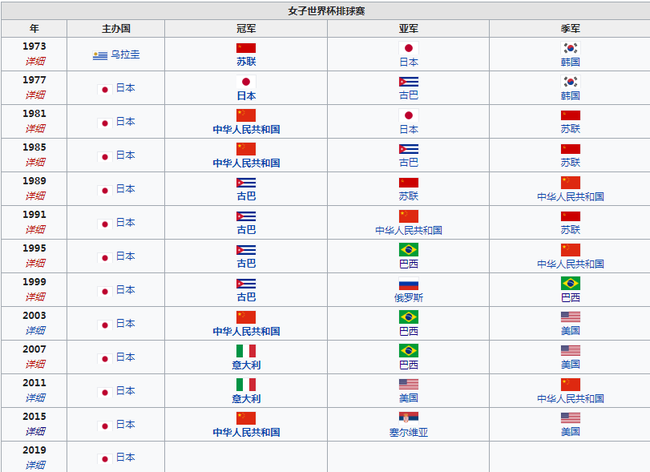Follow the 苏联 third-place link for 1985
650x472 pixels.
tap(570, 162)
